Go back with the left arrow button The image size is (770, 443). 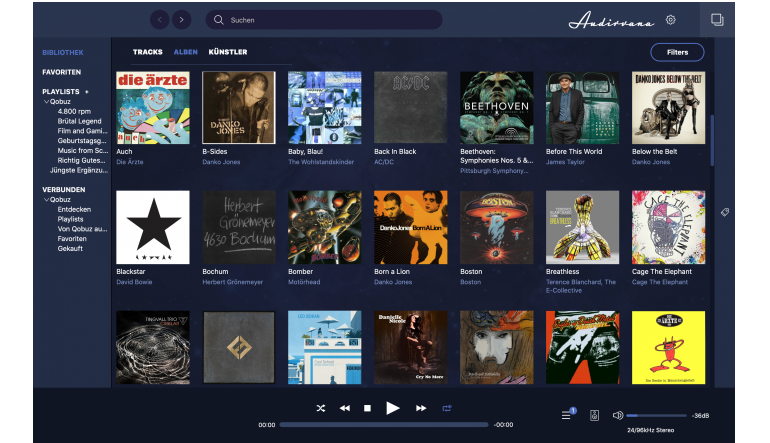(x=160, y=20)
